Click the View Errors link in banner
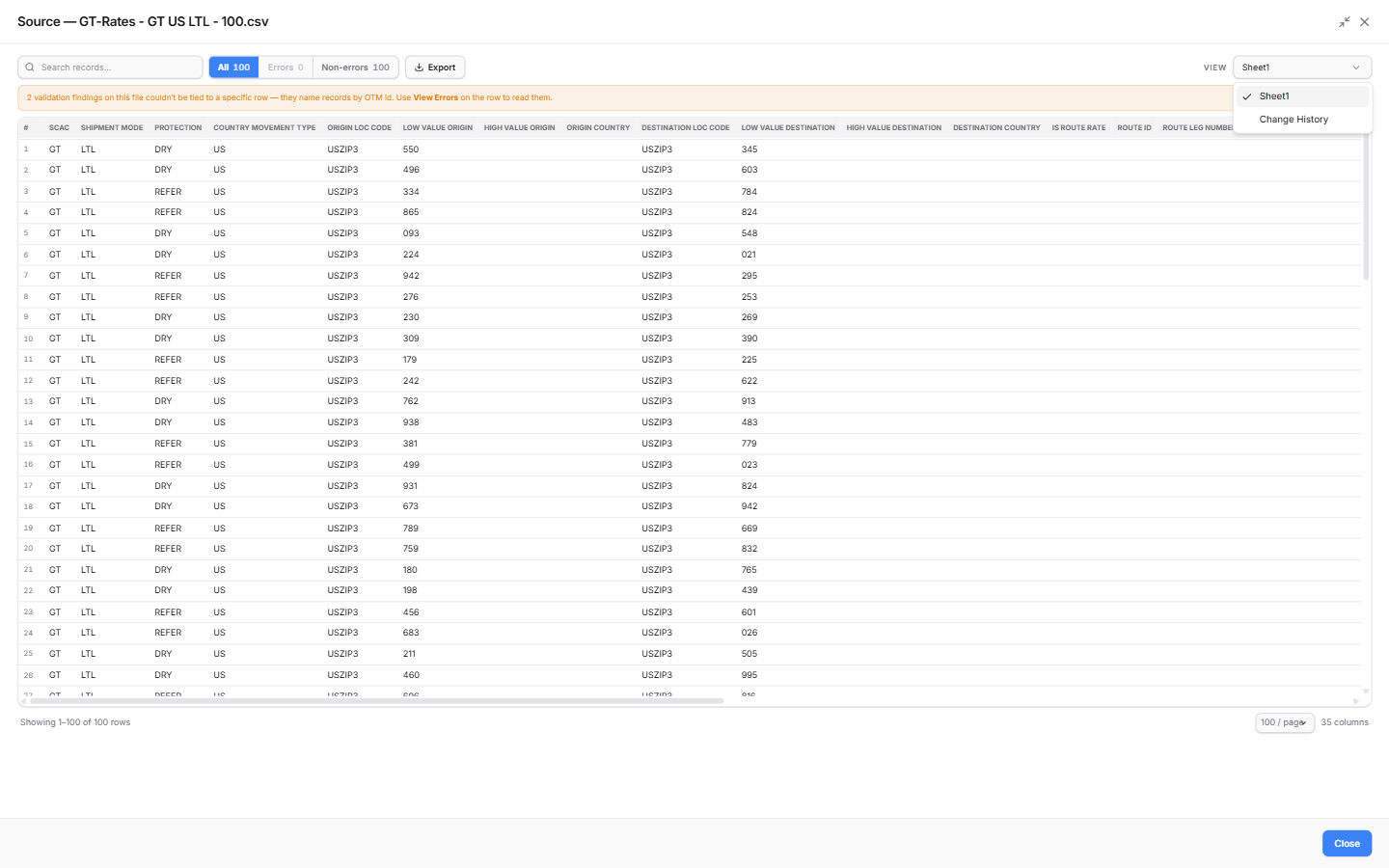 435,97
